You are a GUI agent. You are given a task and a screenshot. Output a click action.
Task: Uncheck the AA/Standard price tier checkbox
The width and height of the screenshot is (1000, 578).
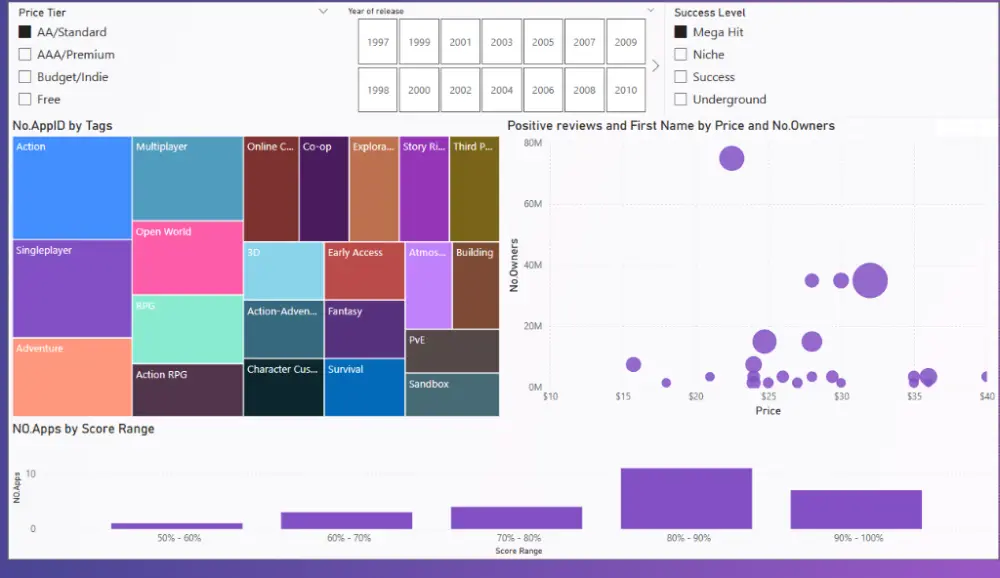pos(25,32)
